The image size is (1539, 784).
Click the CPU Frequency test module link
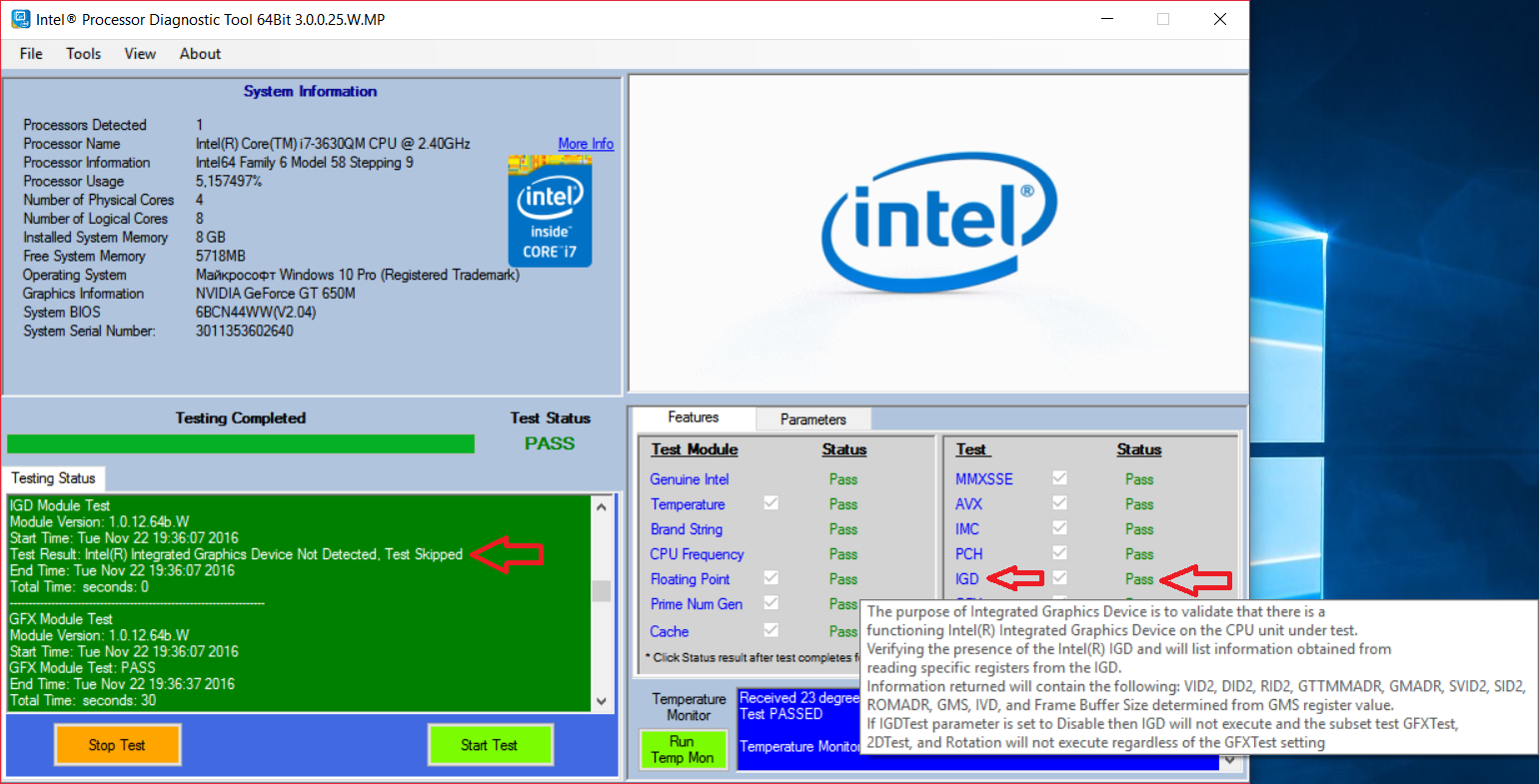pyautogui.click(x=698, y=554)
